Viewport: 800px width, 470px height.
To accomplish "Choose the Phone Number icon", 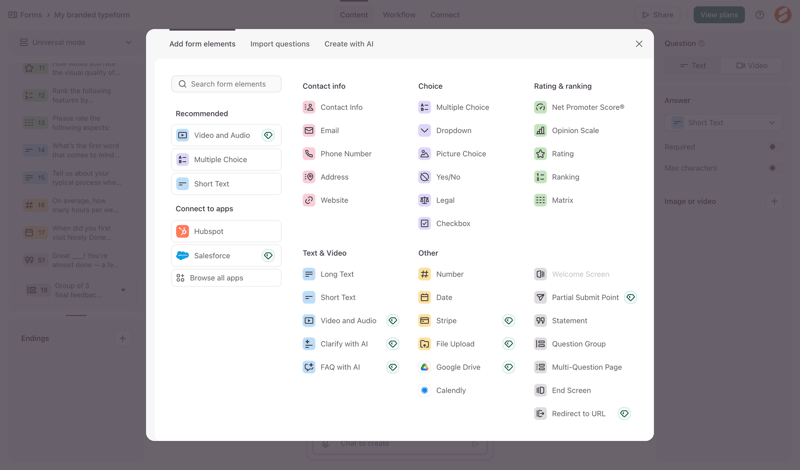I will [309, 154].
